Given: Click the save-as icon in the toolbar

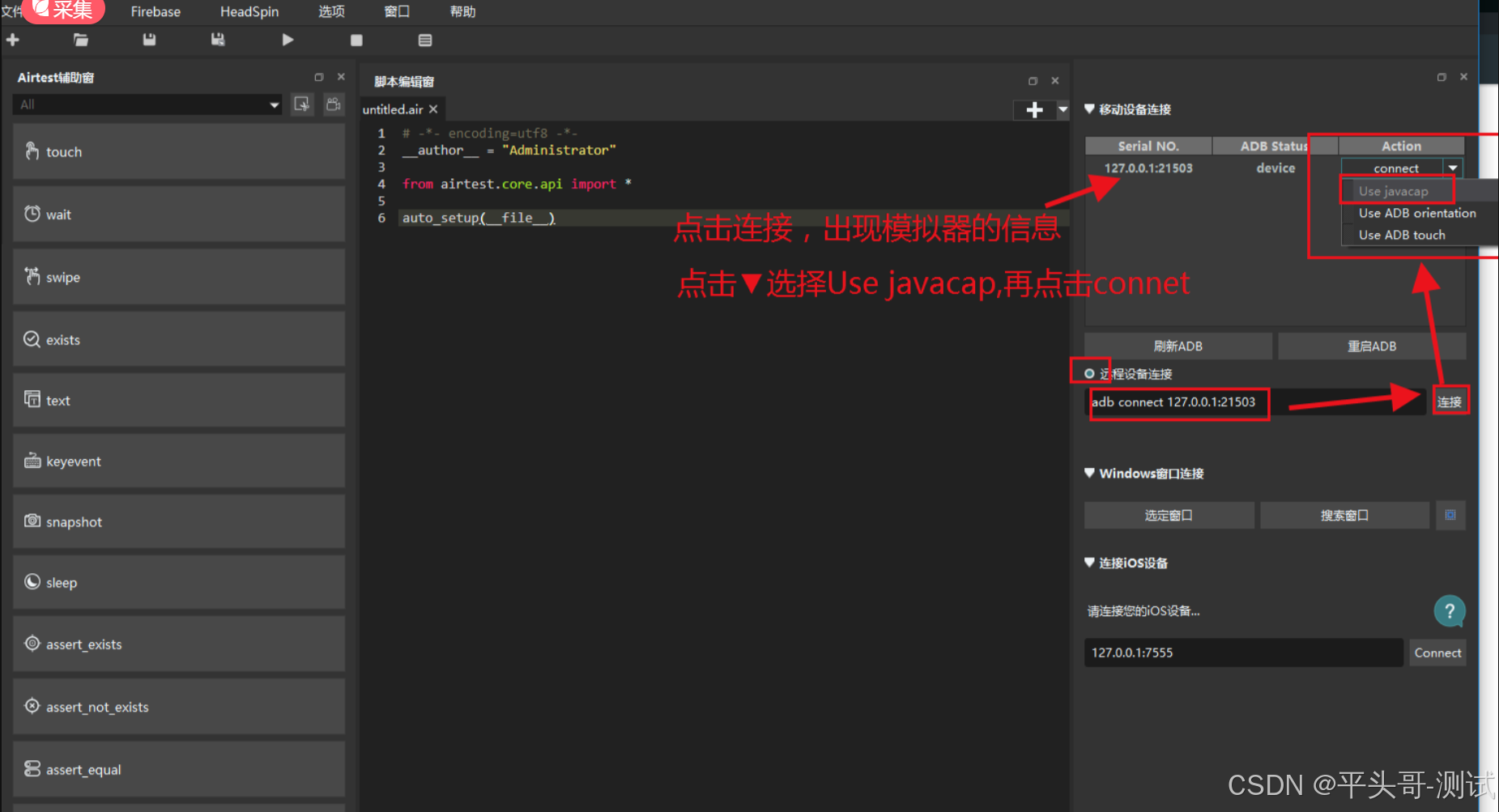Looking at the screenshot, I should pyautogui.click(x=218, y=40).
